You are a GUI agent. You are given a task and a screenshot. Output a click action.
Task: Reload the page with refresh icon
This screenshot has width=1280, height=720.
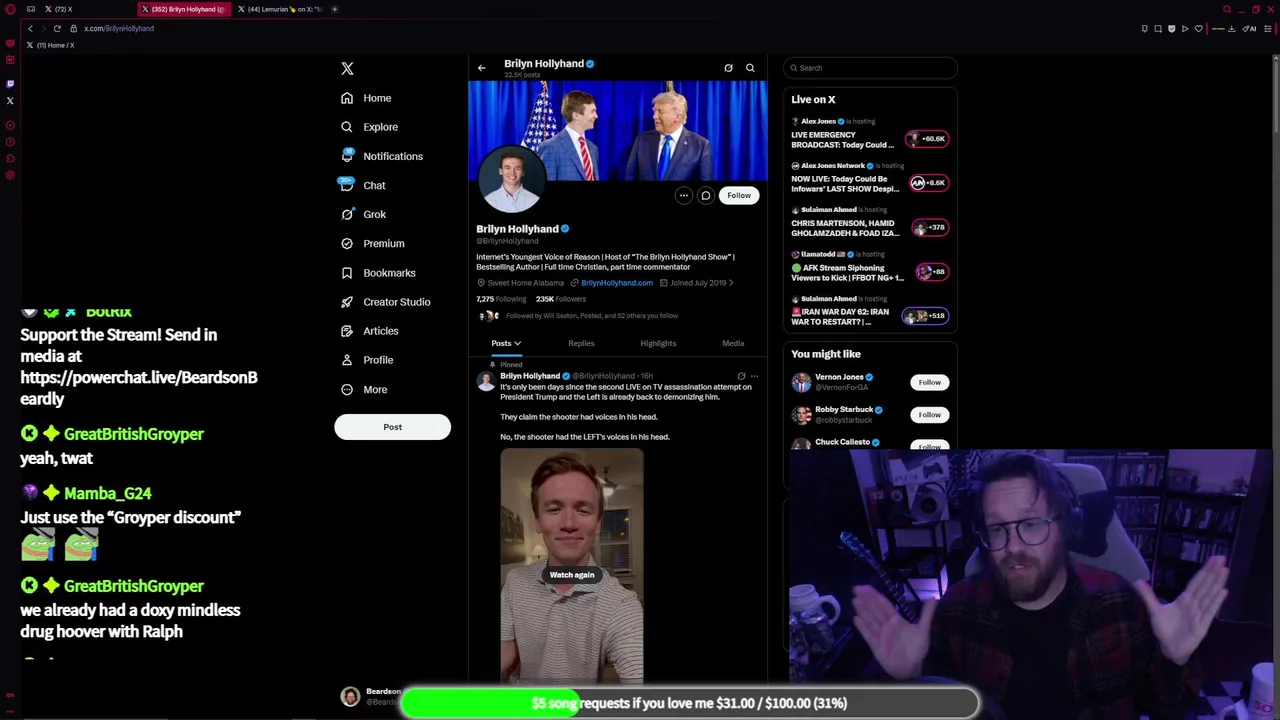coord(57,28)
